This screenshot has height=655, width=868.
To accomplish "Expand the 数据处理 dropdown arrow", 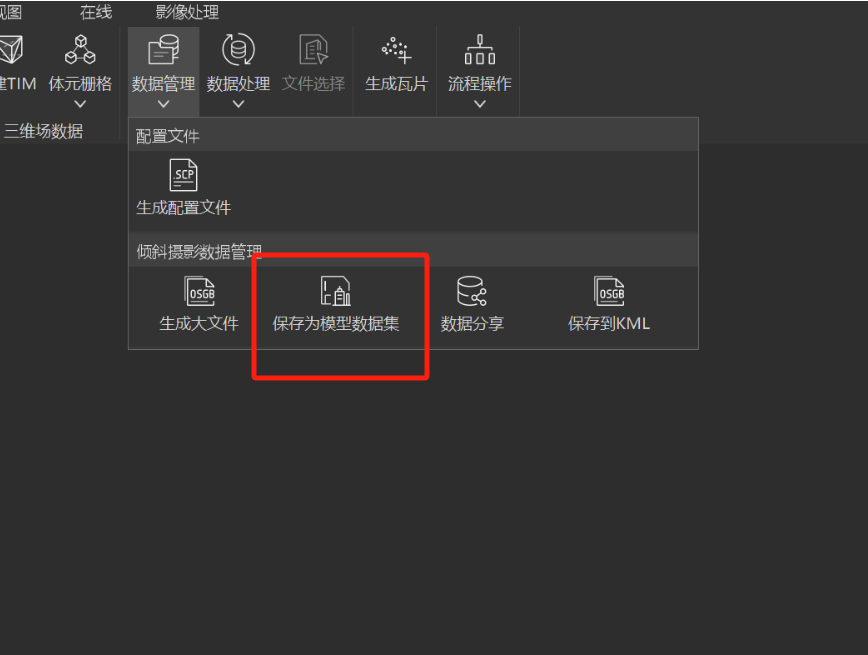I will click(x=239, y=104).
